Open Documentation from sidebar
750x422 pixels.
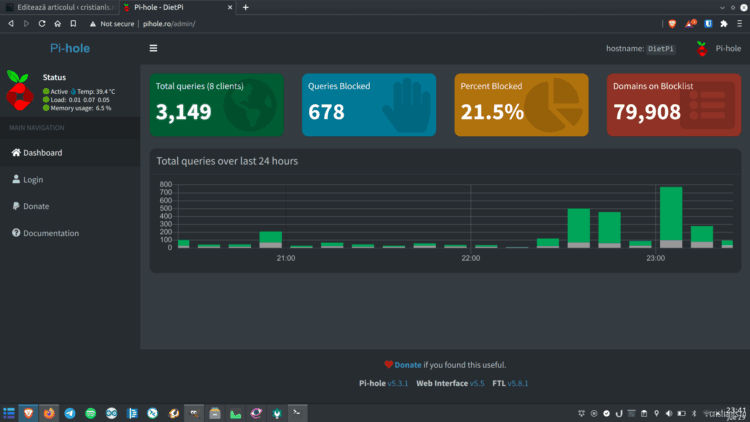point(51,233)
